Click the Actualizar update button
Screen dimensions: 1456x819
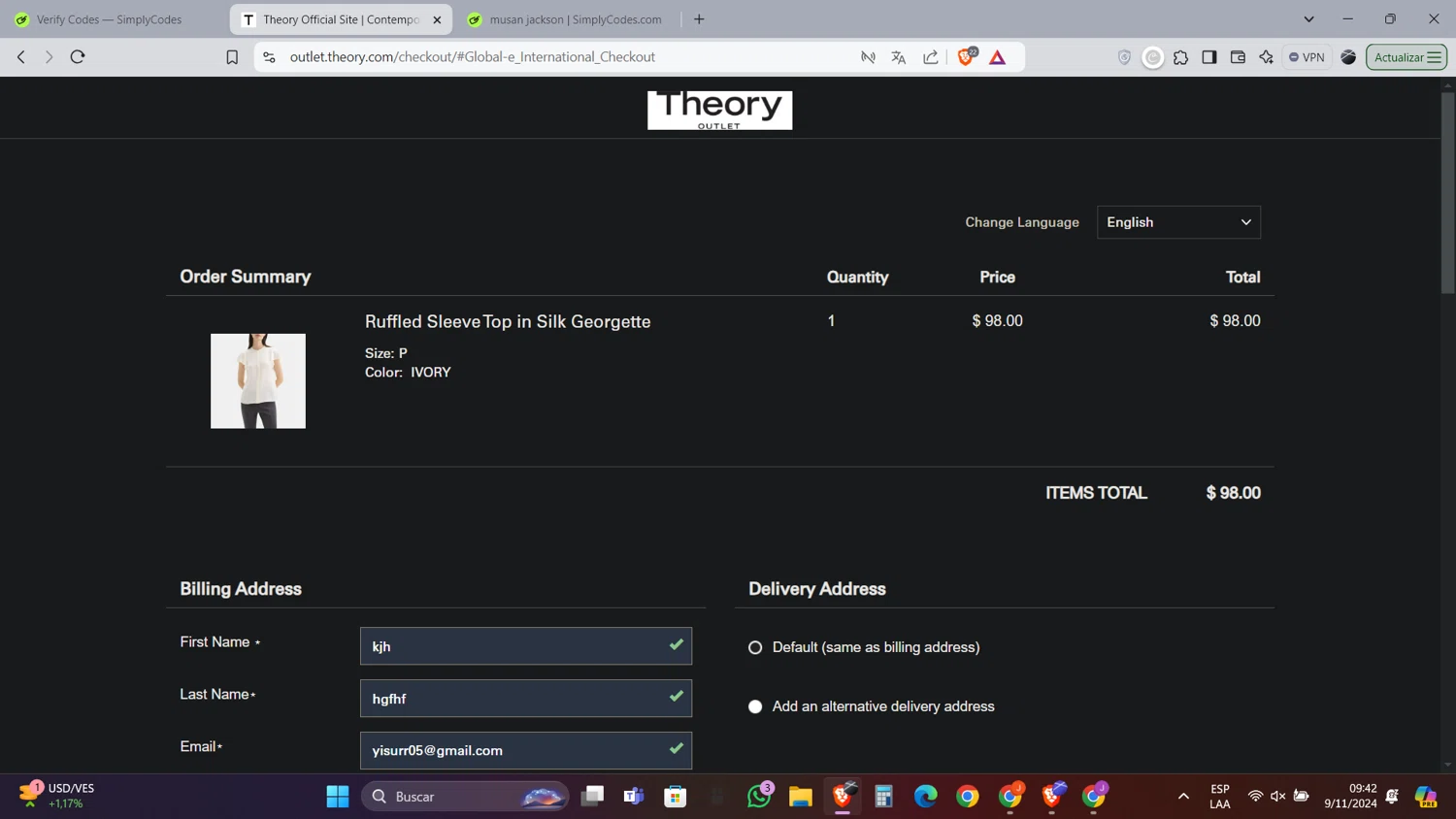pos(1406,57)
